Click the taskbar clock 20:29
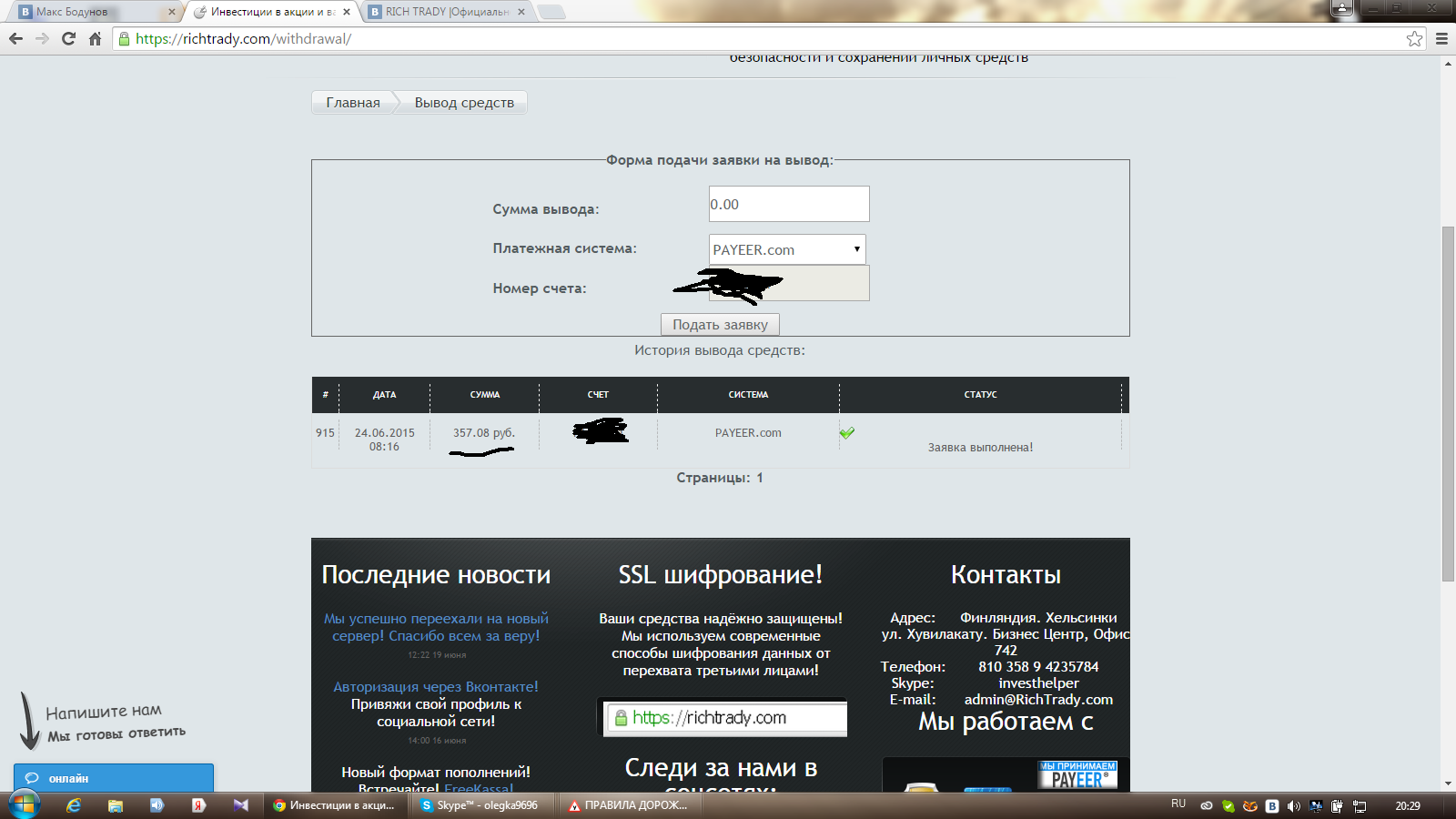Viewport: 1456px width, 819px height. (x=1408, y=806)
